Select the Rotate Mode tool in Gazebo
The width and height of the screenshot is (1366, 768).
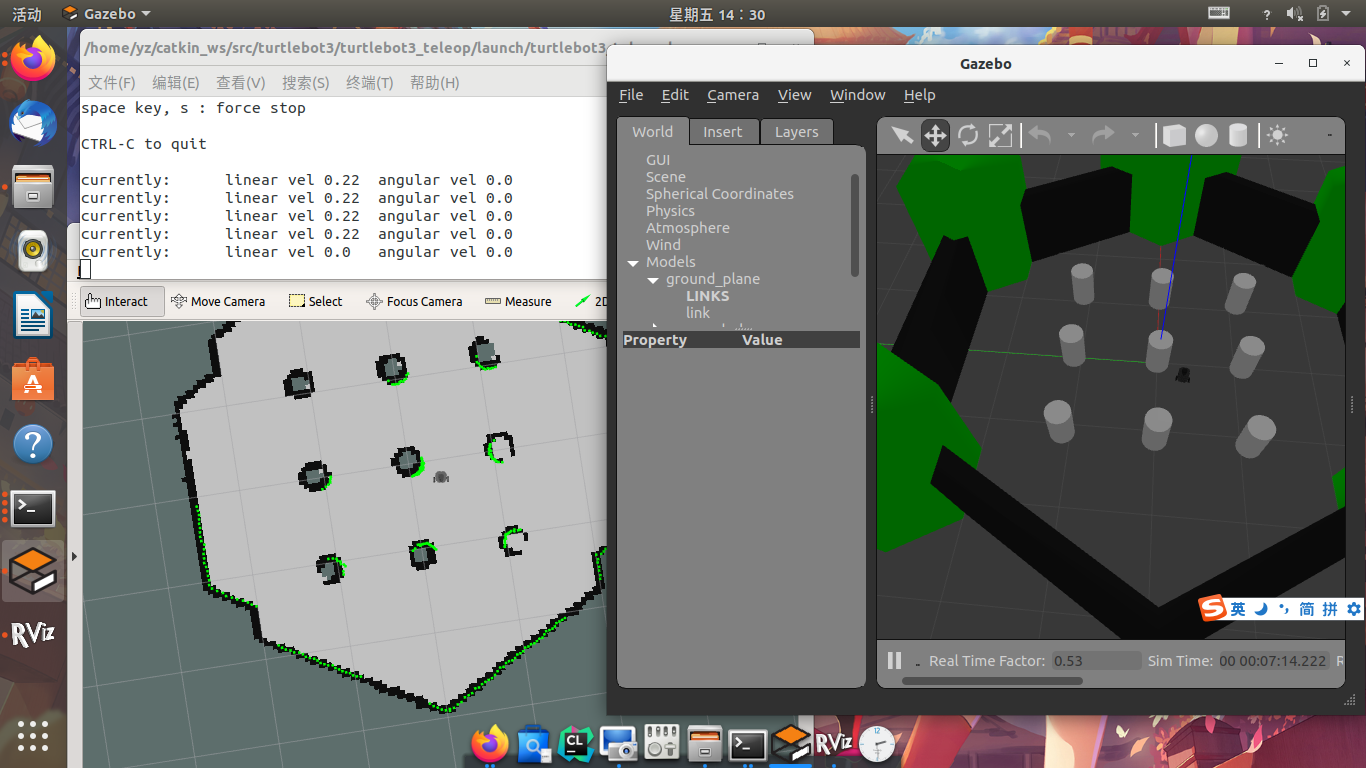point(967,136)
